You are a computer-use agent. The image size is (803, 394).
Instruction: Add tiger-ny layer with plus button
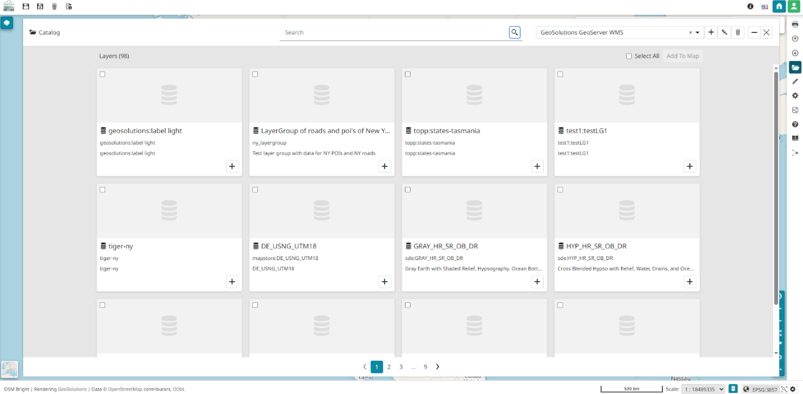click(x=232, y=282)
